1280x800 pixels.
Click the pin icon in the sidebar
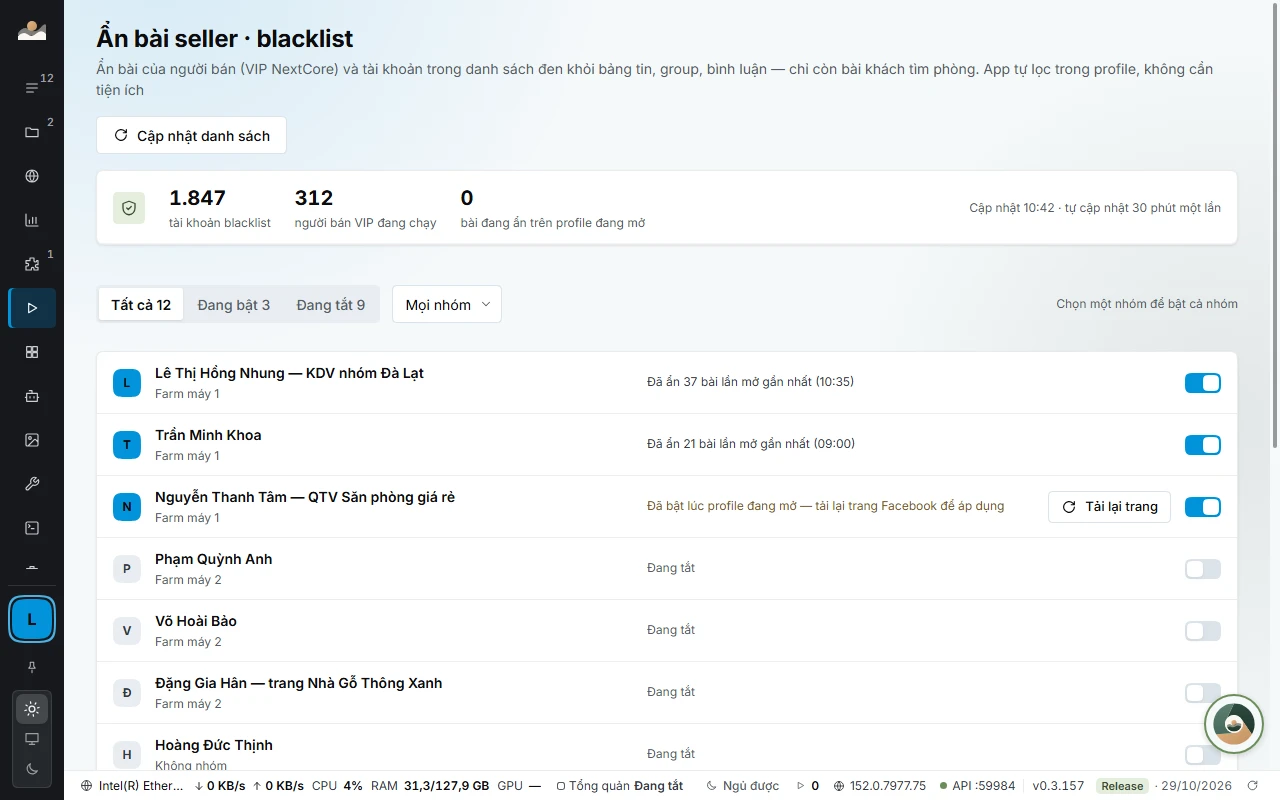(x=32, y=666)
